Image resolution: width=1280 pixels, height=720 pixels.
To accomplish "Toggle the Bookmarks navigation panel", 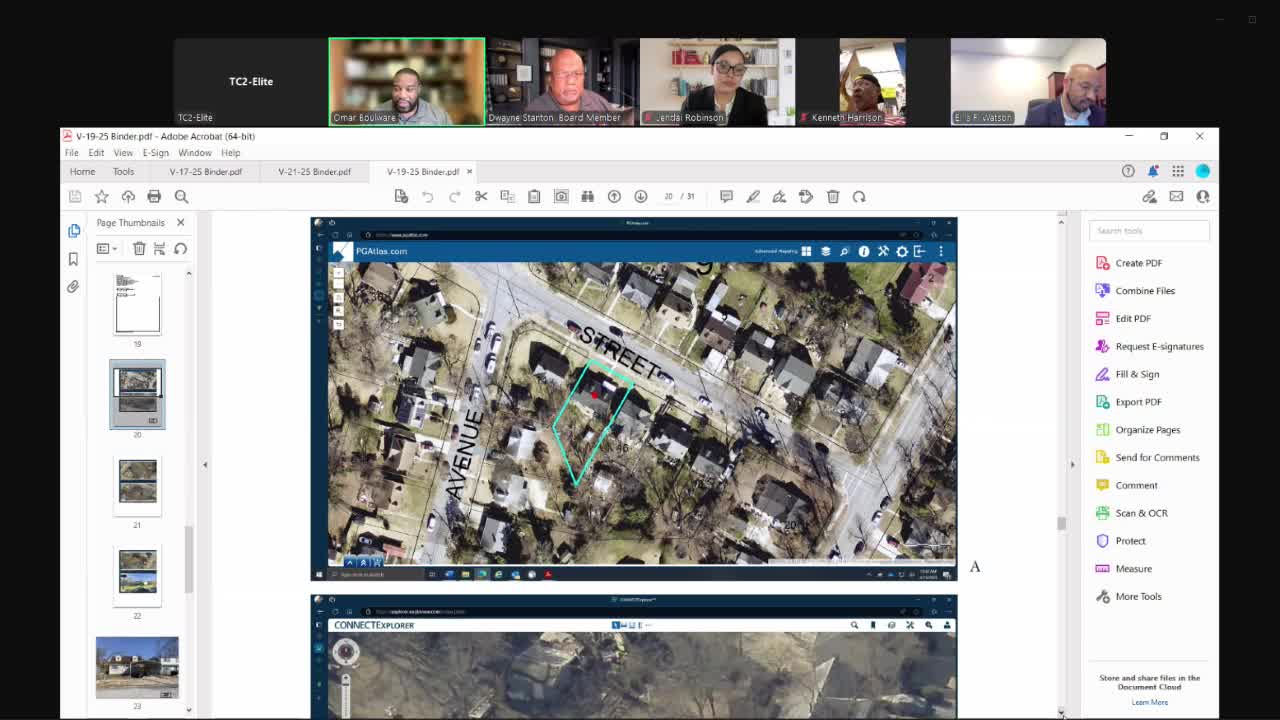I will pos(73,259).
